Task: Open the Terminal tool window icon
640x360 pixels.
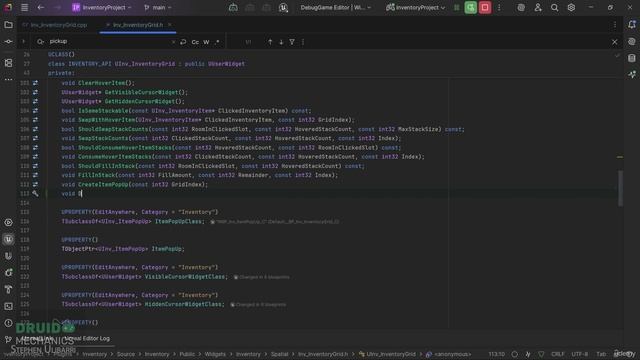Action: (x=8, y=306)
